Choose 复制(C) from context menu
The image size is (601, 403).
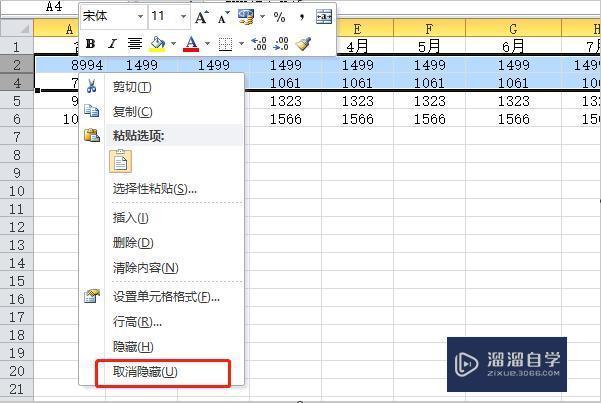pos(161,112)
